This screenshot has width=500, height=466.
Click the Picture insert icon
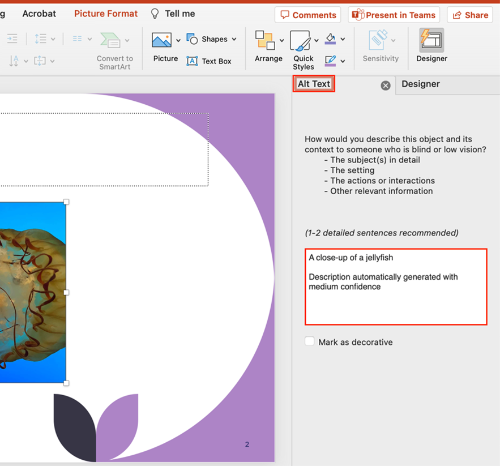[162, 40]
